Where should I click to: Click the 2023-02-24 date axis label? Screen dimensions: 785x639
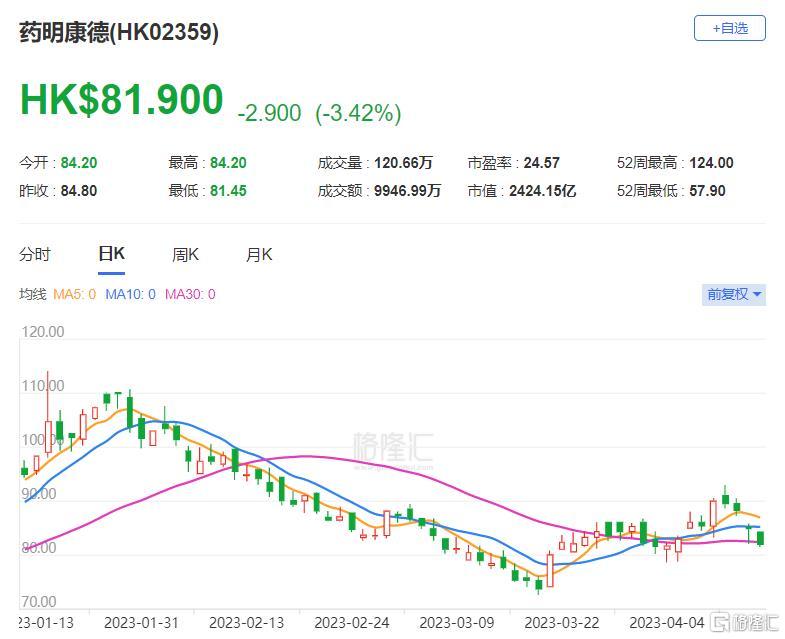click(351, 622)
